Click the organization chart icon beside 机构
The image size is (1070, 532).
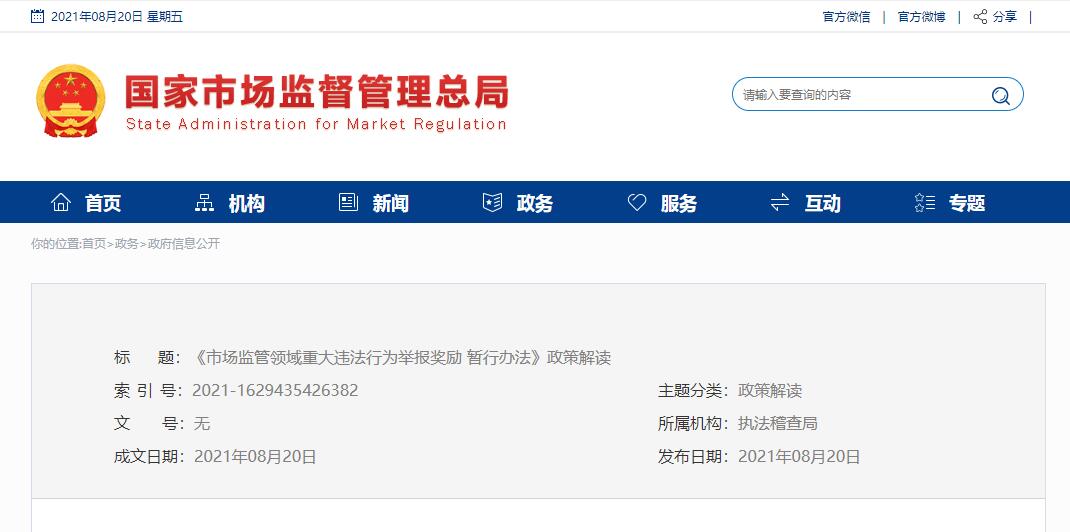click(204, 203)
